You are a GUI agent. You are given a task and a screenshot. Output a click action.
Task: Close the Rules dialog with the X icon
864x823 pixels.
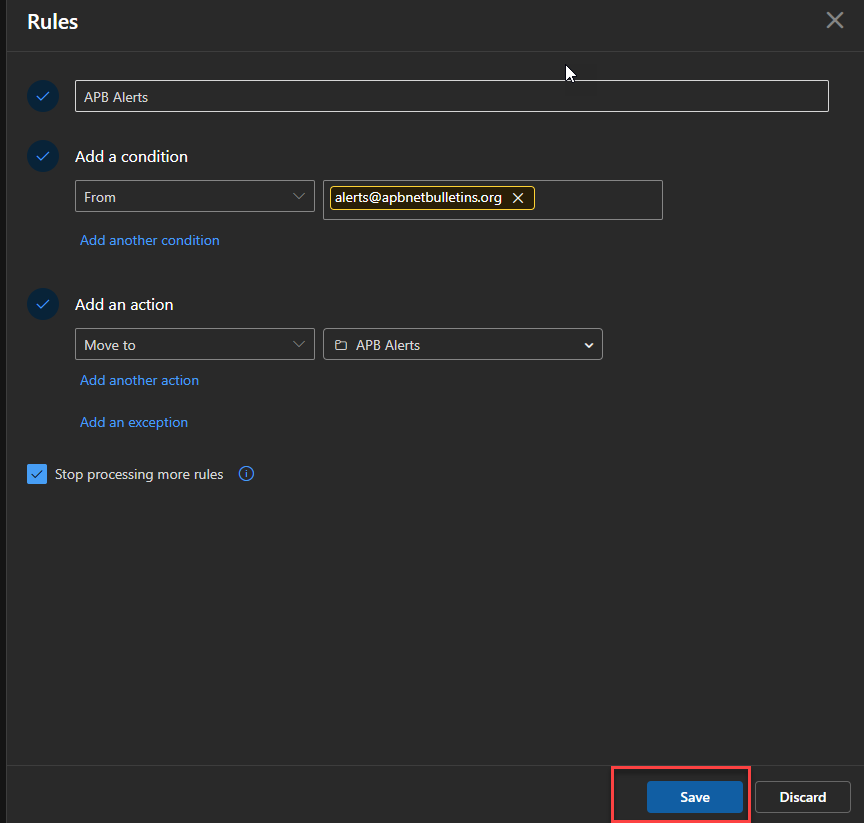pyautogui.click(x=835, y=20)
